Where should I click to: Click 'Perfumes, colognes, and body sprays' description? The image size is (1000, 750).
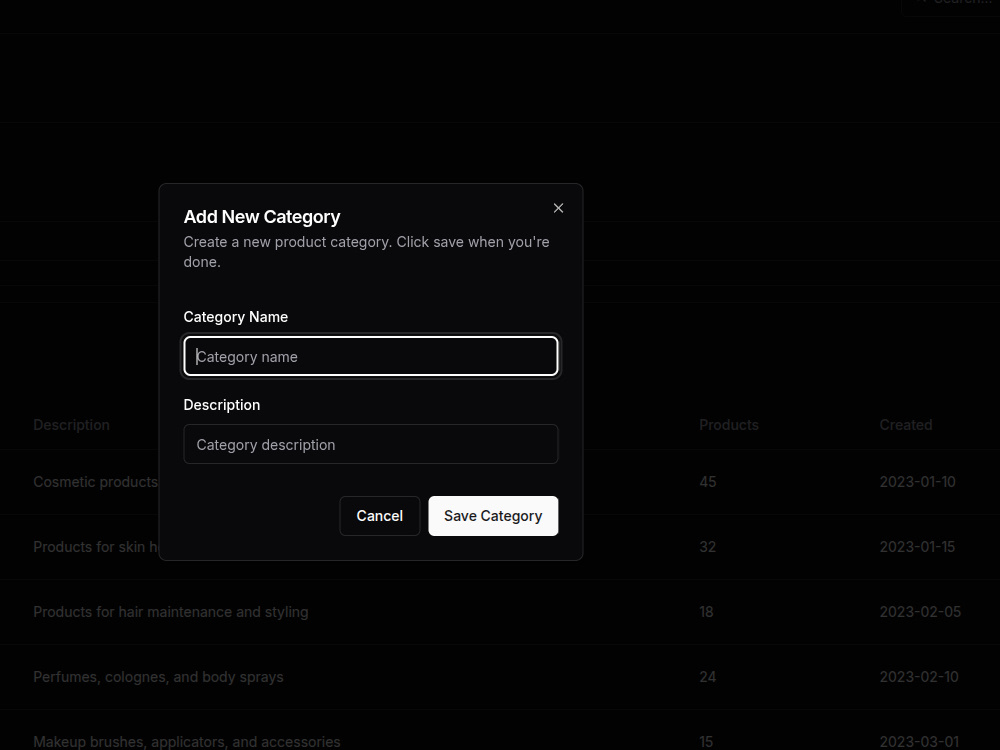tap(158, 677)
